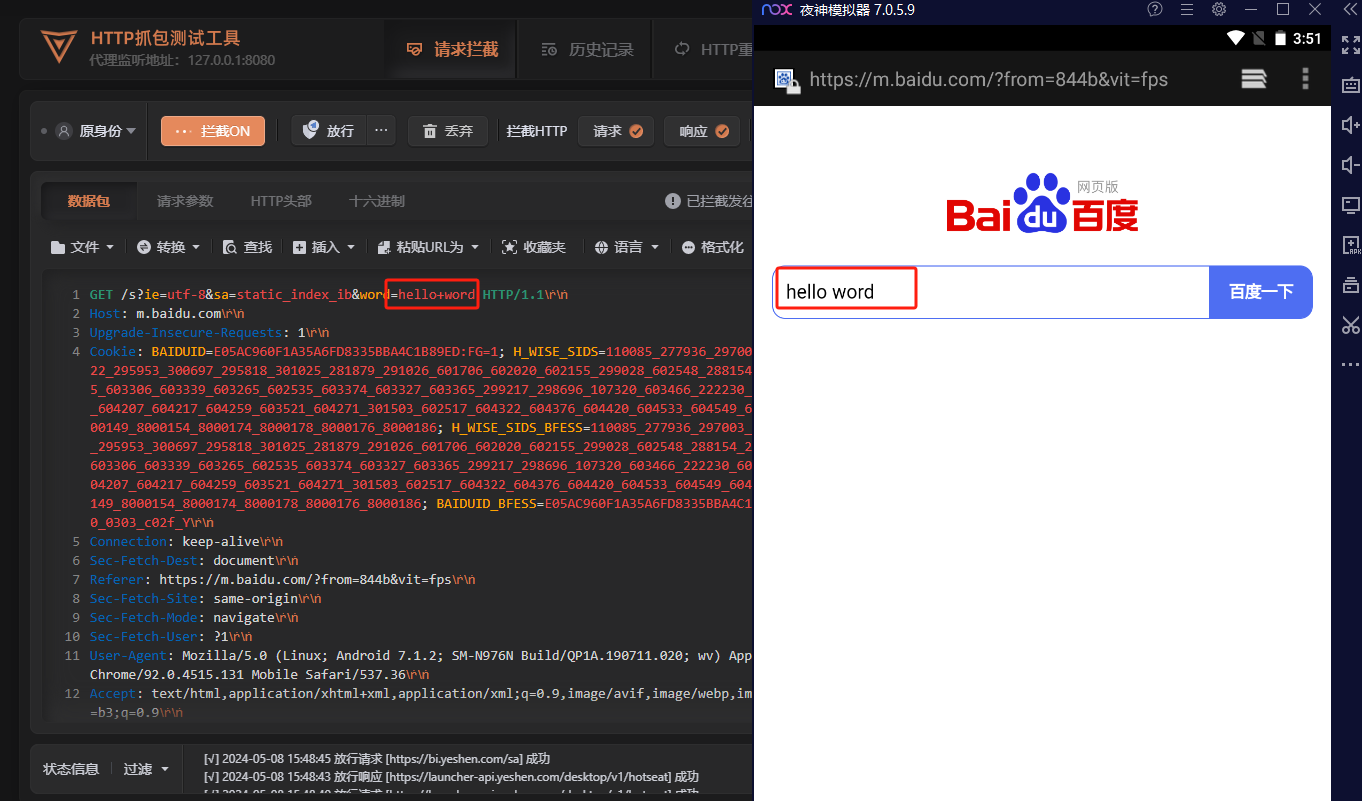
Task: Click the launcher-api.yeshen.com log entry
Action: pos(451,777)
